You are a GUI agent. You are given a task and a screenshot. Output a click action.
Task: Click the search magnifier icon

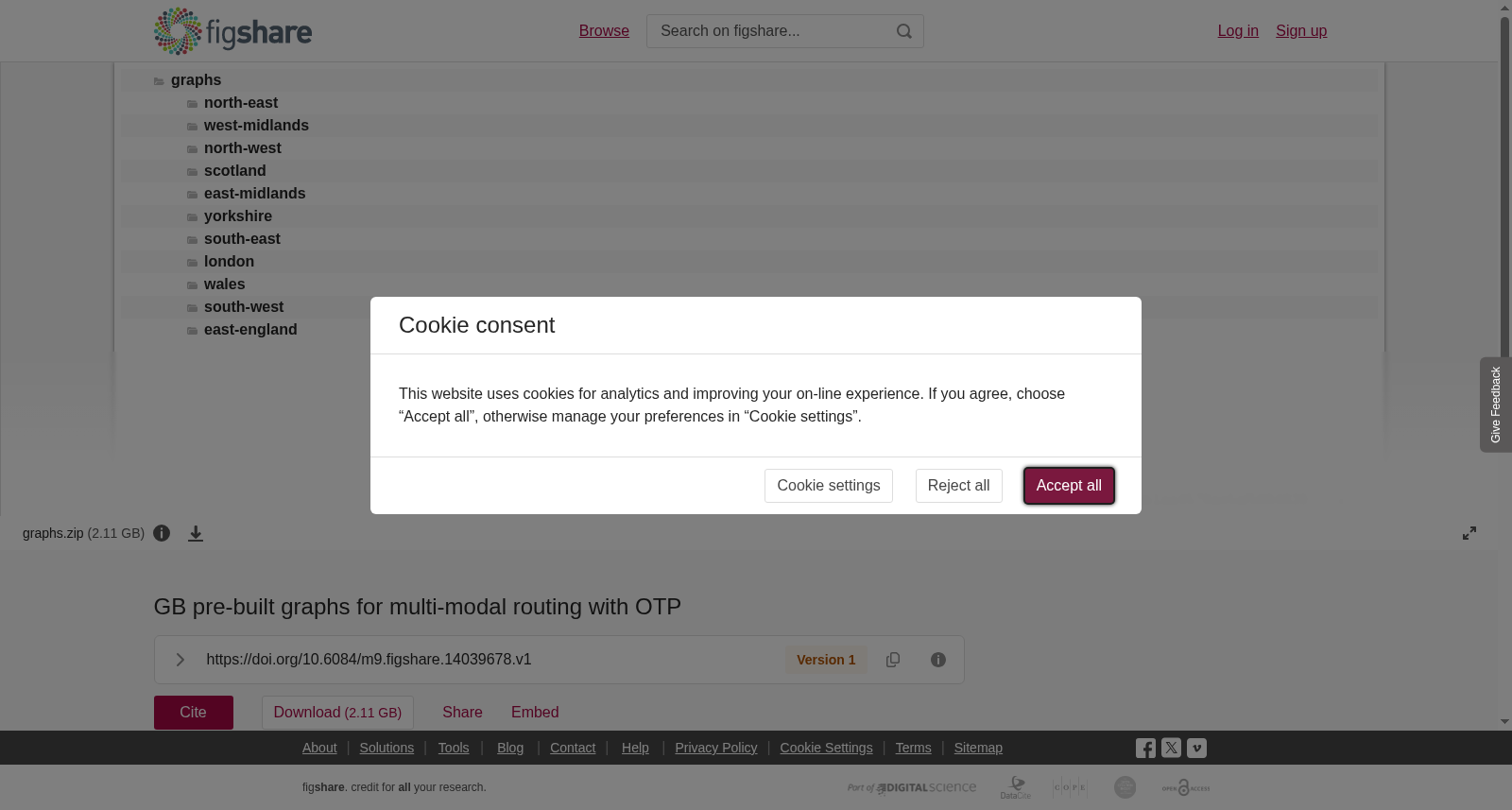[904, 31]
